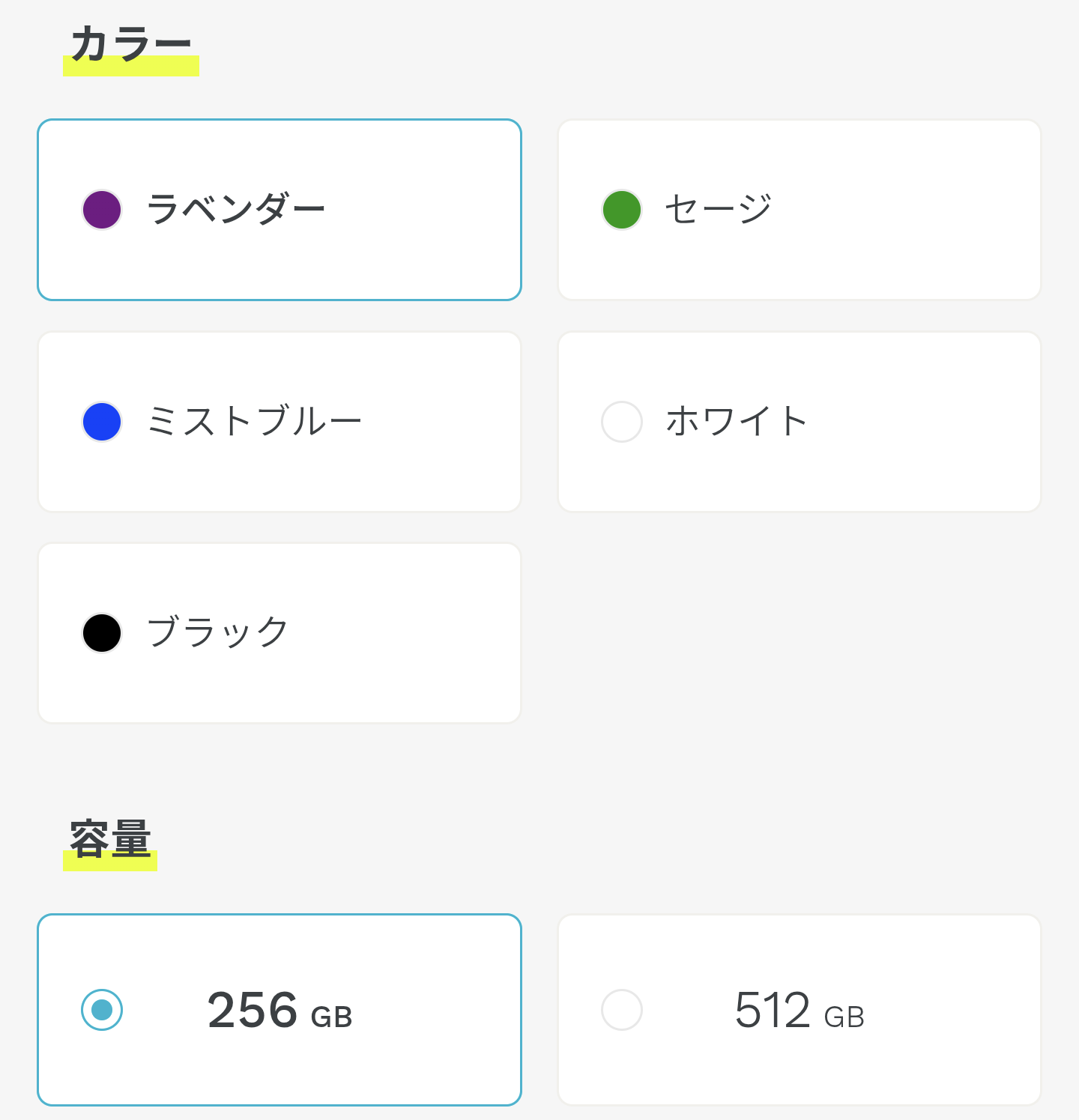The height and width of the screenshot is (1120, 1079).
Task: Select the white ホワイト color circle
Action: [x=622, y=422]
